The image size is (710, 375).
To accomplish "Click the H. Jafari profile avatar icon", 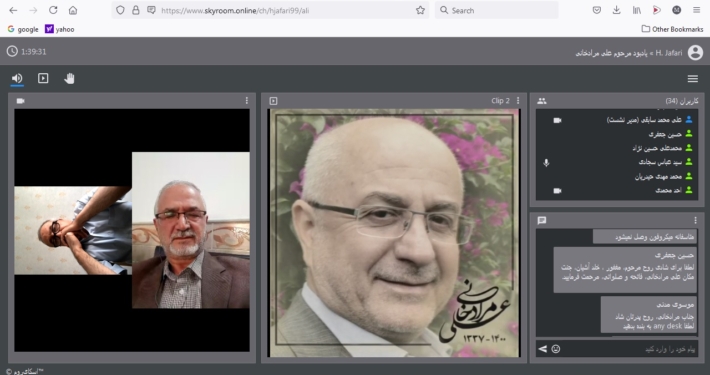I will pyautogui.click(x=695, y=53).
